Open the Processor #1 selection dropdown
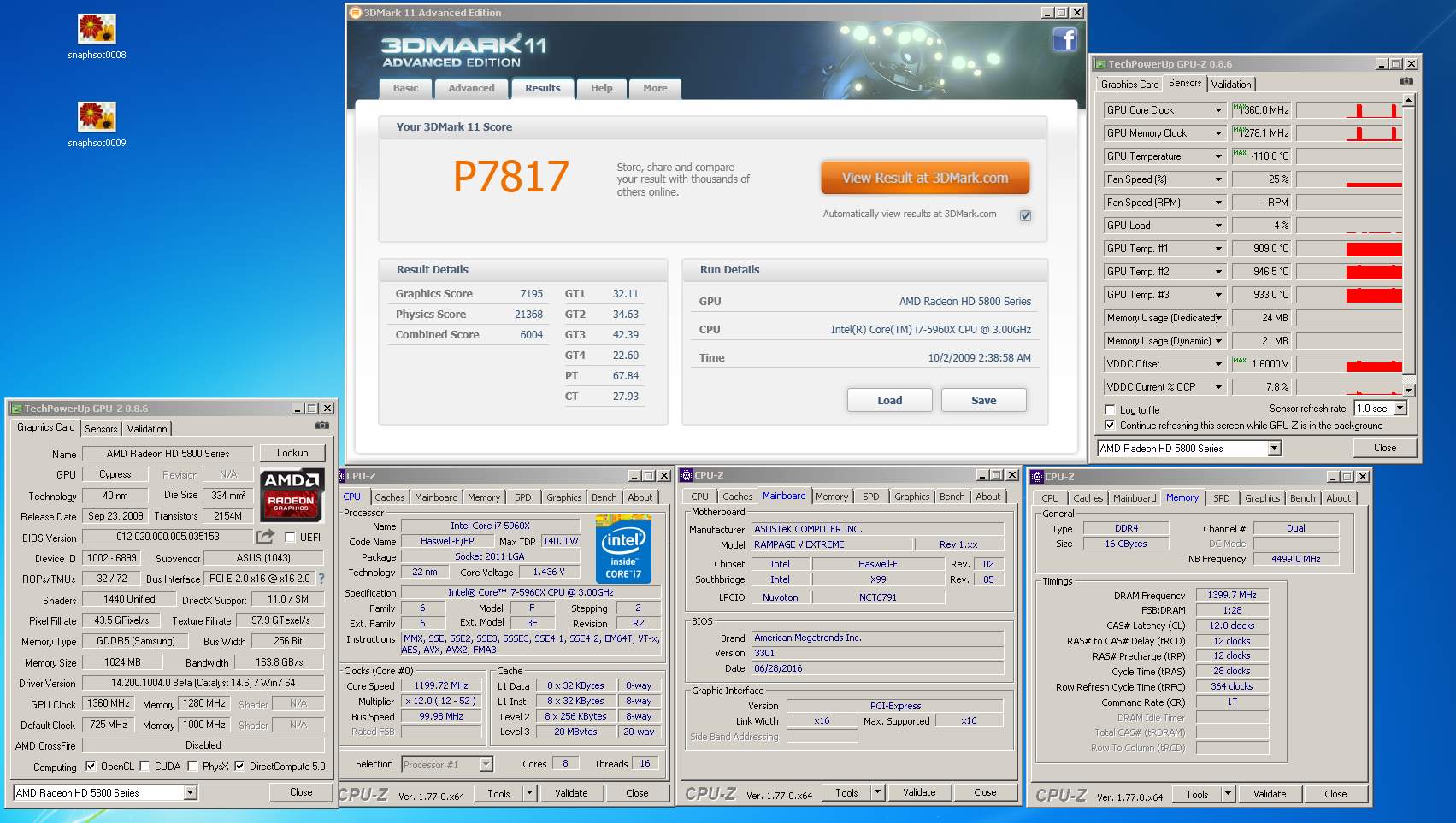This screenshot has height=823, width=1456. click(486, 765)
